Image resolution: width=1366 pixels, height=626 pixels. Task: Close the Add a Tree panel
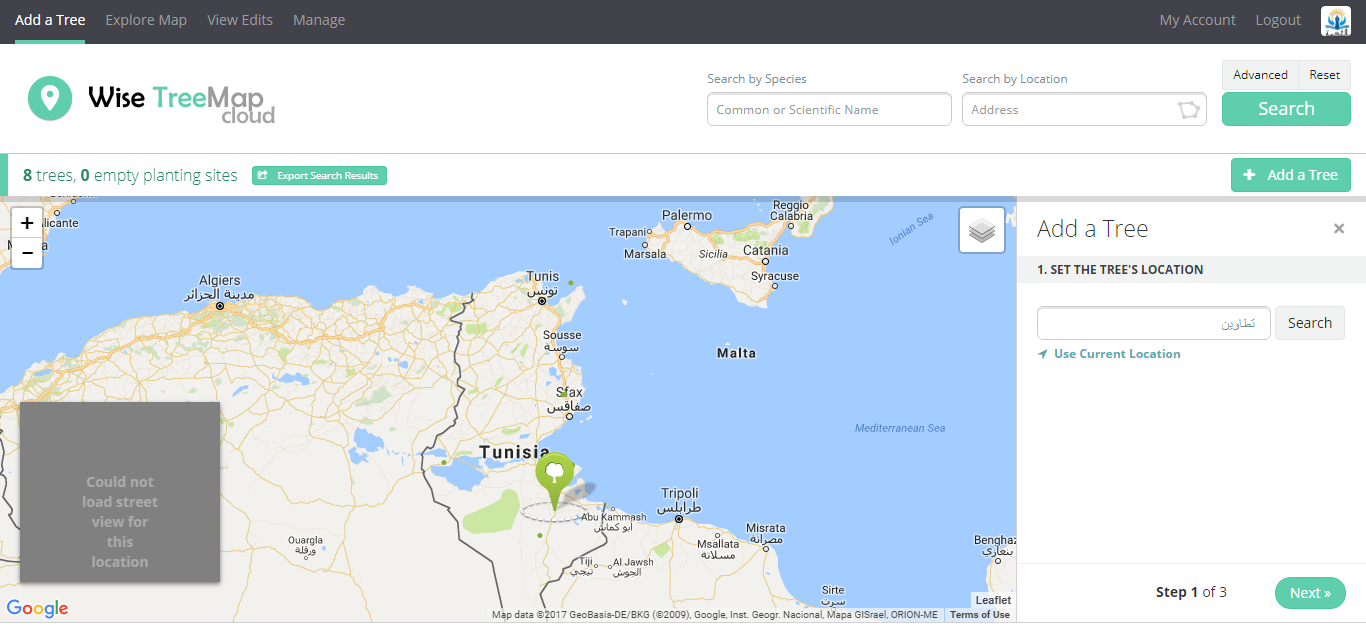[1339, 229]
